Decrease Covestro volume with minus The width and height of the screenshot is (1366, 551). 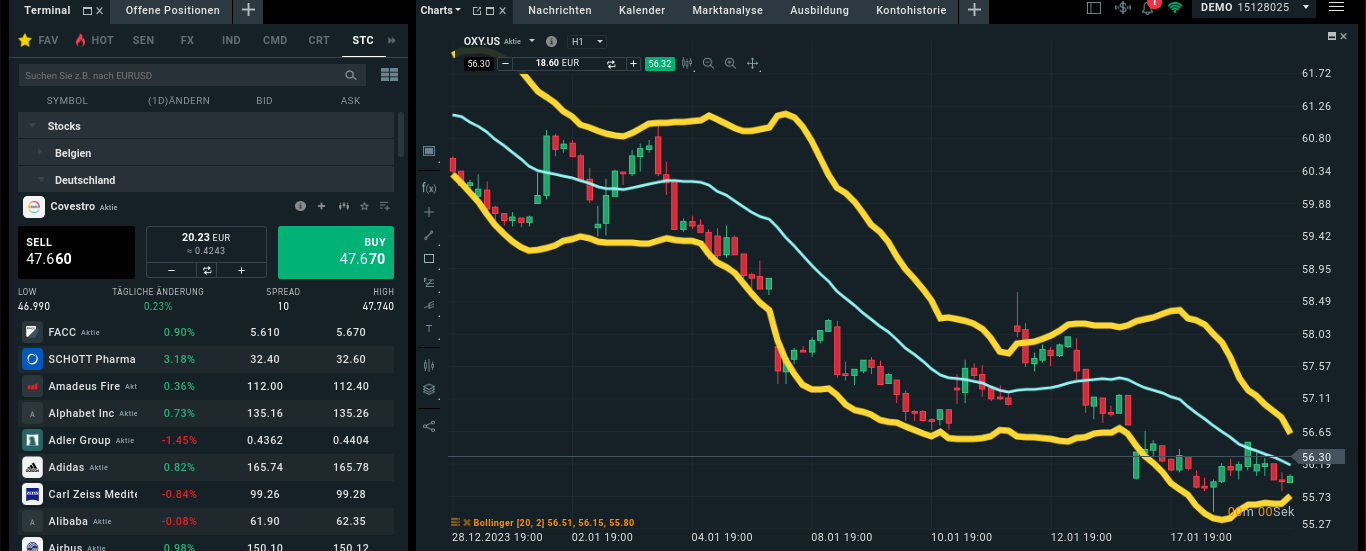(x=171, y=270)
